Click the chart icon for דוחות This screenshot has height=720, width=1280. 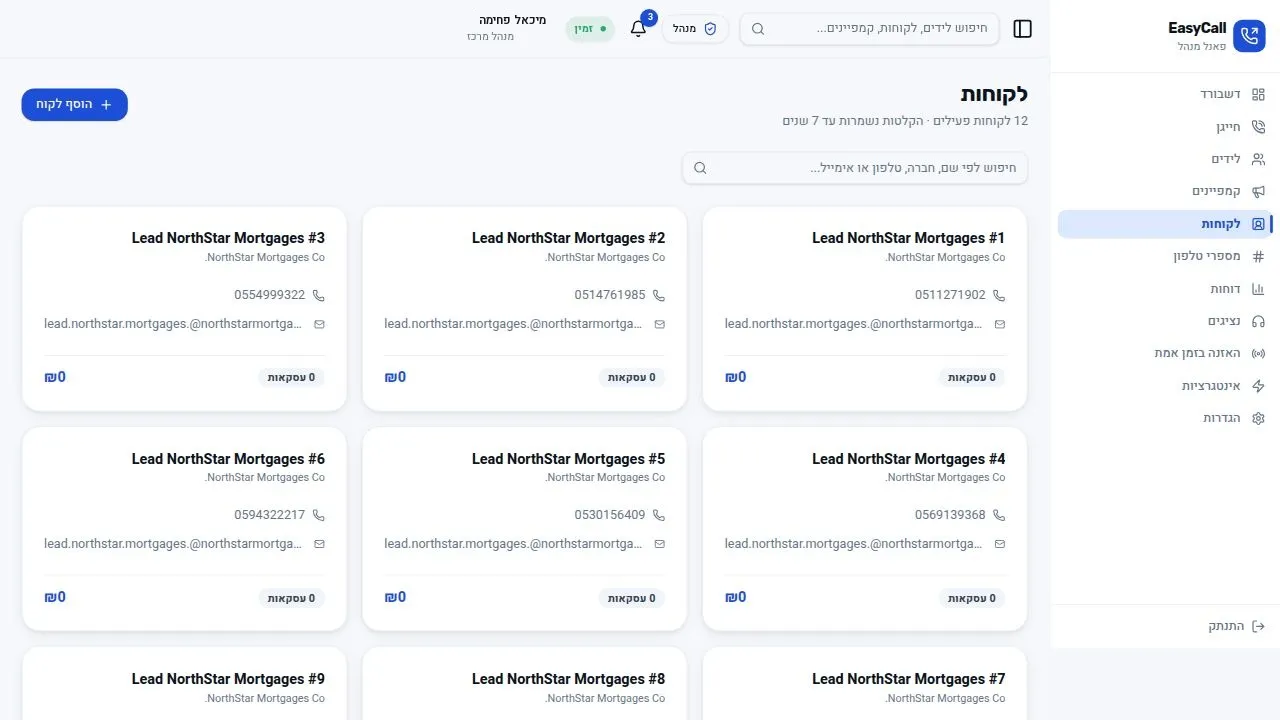tap(1258, 289)
